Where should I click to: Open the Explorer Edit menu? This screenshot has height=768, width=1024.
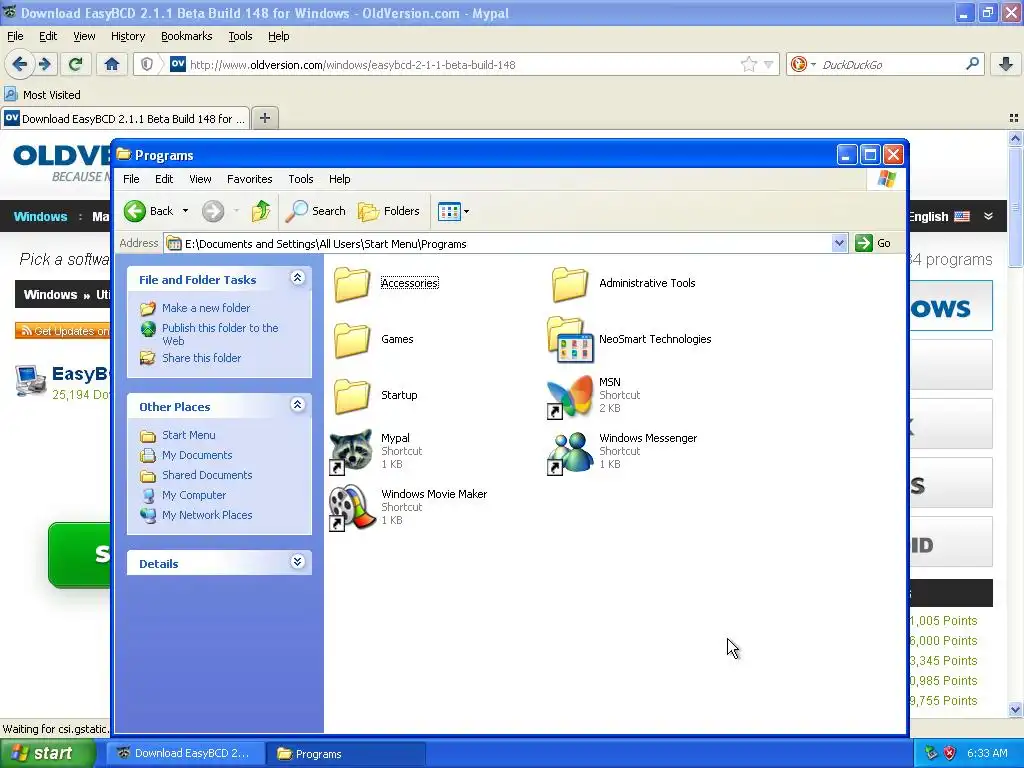(x=164, y=179)
